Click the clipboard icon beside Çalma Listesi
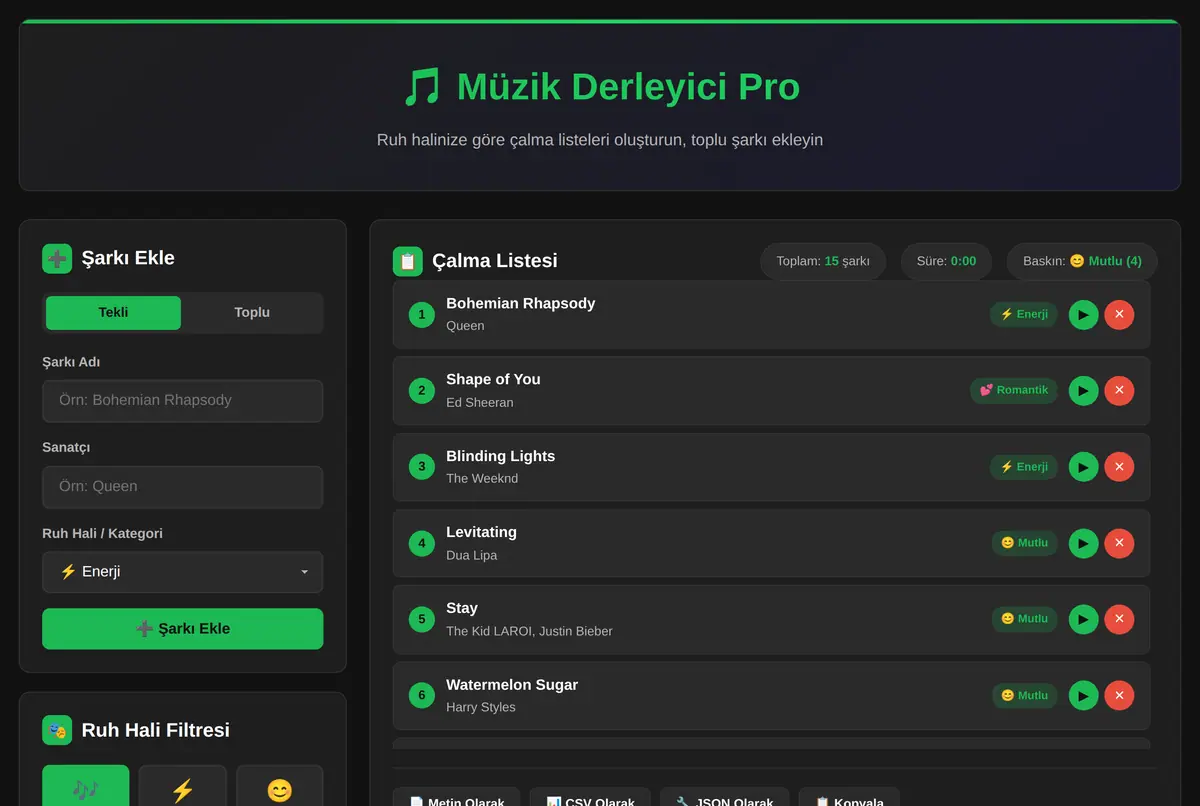This screenshot has width=1200, height=806. coord(408,261)
